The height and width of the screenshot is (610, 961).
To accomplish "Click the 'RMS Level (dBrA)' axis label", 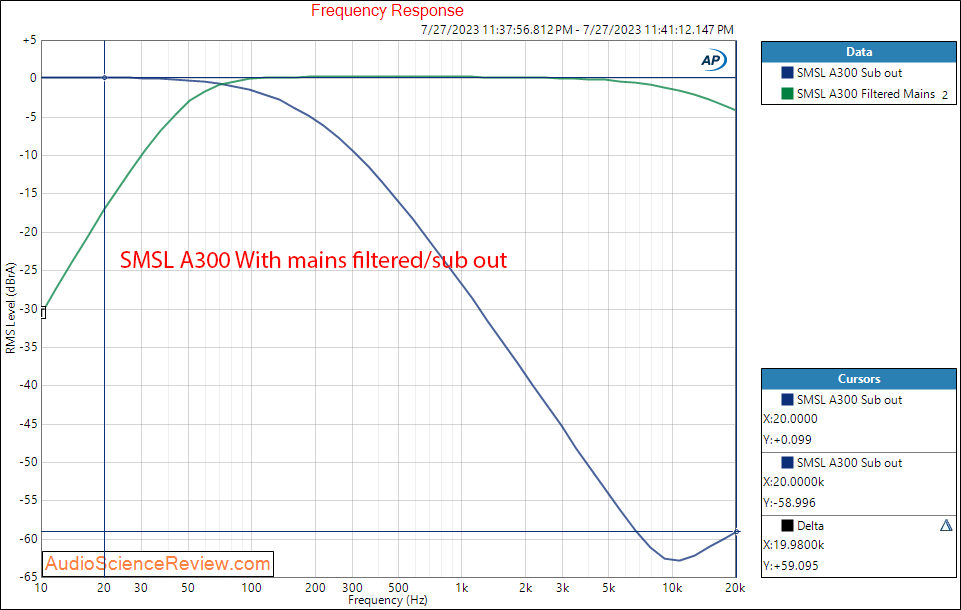I will (x=10, y=308).
